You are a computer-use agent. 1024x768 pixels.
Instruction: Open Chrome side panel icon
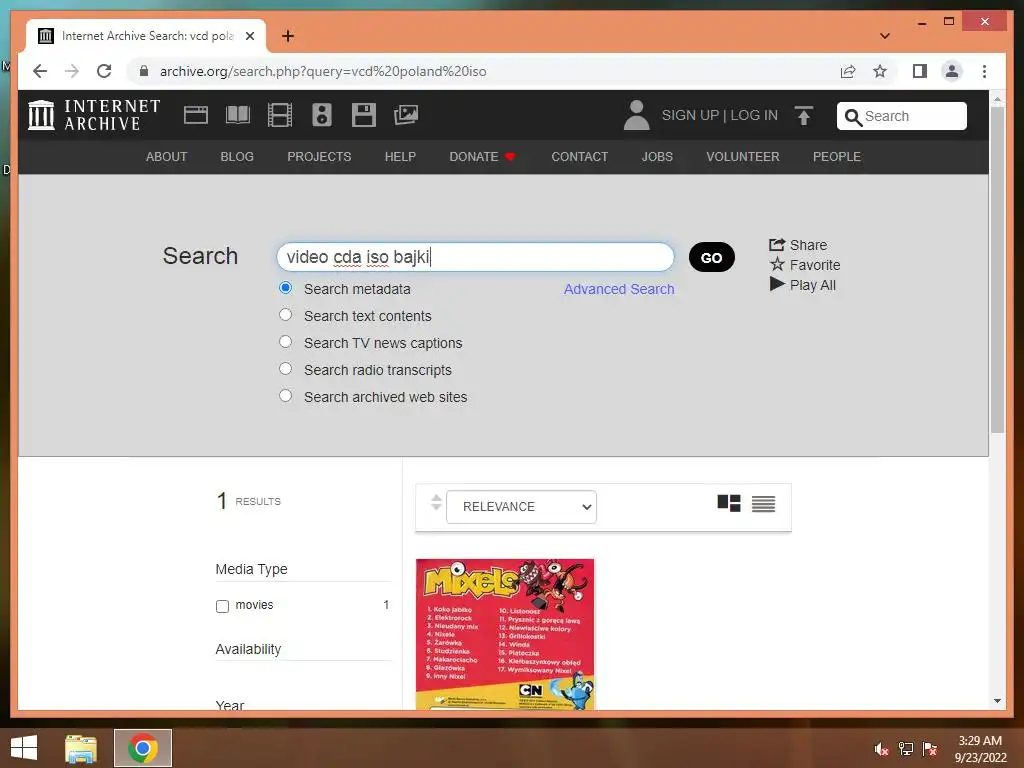pyautogui.click(x=920, y=71)
